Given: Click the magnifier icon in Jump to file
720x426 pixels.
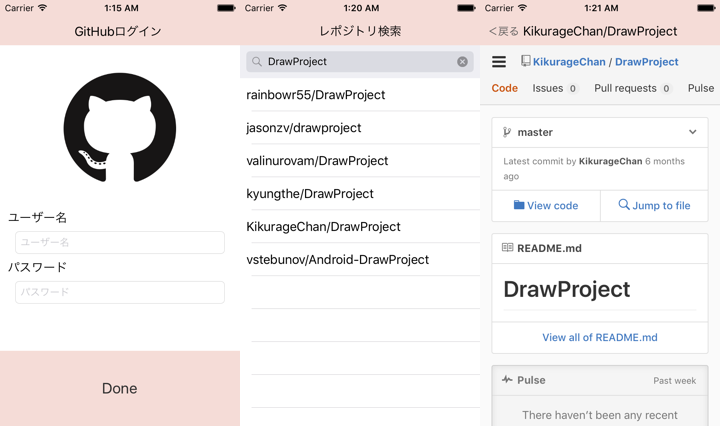Looking at the screenshot, I should point(624,204).
